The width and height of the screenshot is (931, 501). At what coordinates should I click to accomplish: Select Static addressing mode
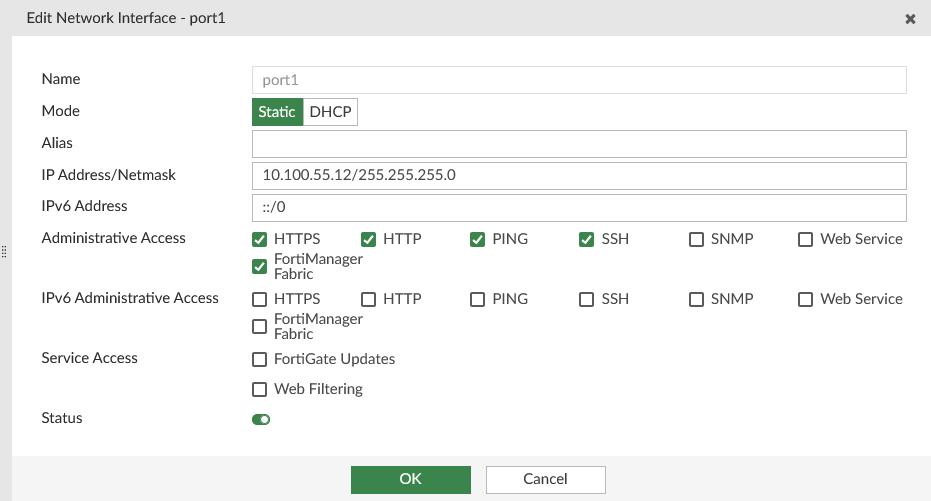[x=277, y=112]
